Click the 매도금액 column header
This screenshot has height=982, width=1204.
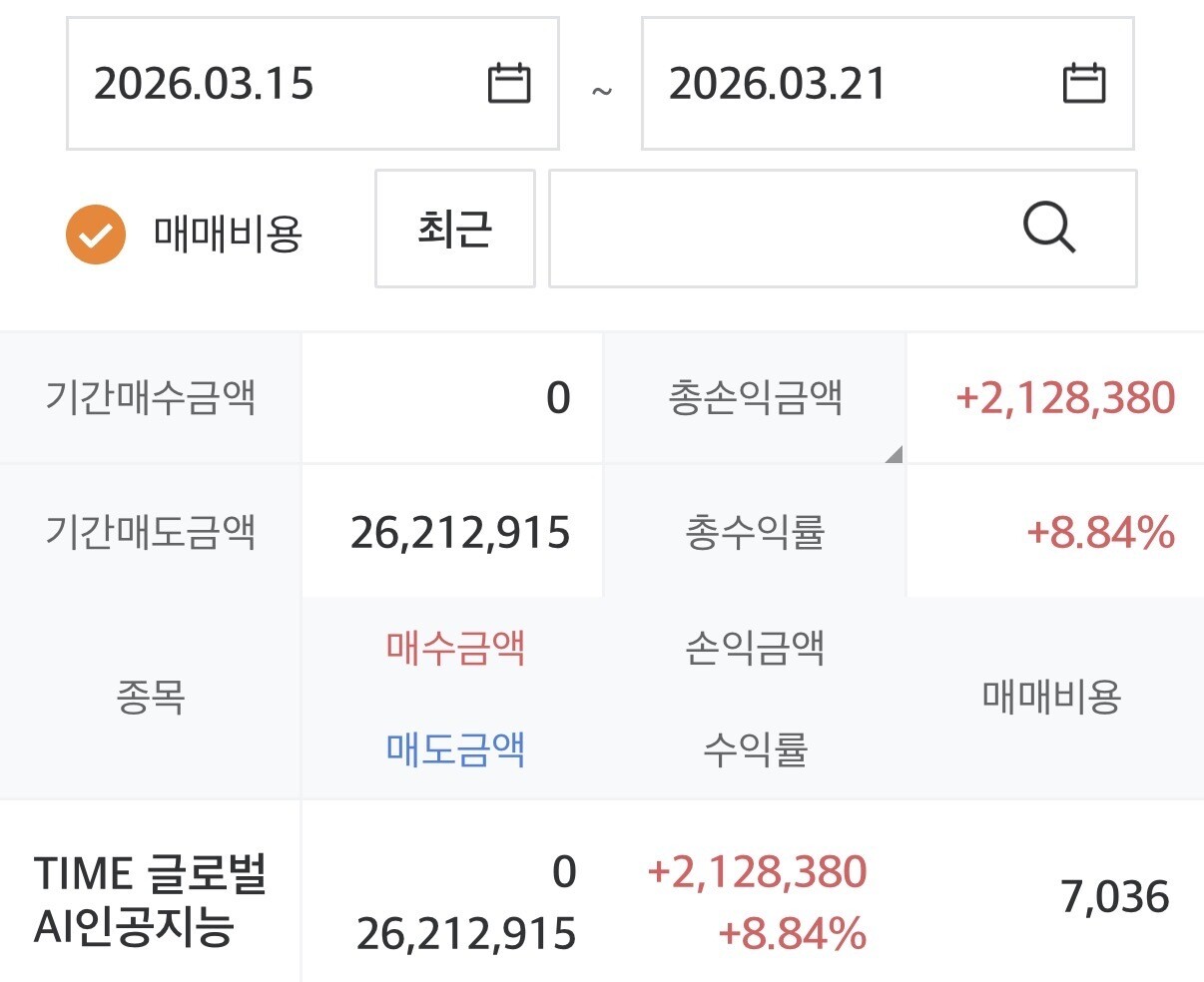point(455,747)
